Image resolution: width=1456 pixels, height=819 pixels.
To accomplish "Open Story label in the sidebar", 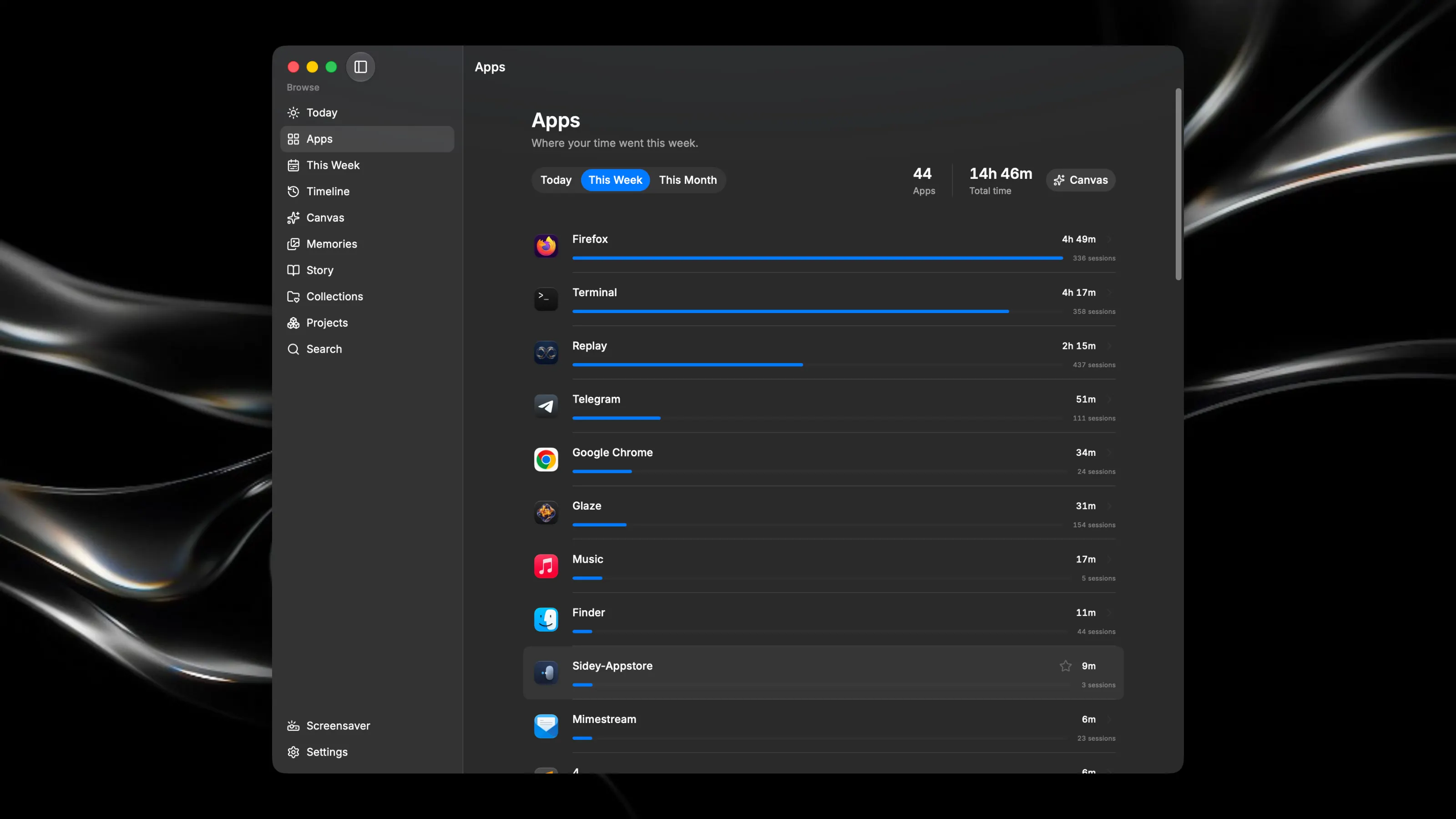I will tap(320, 270).
